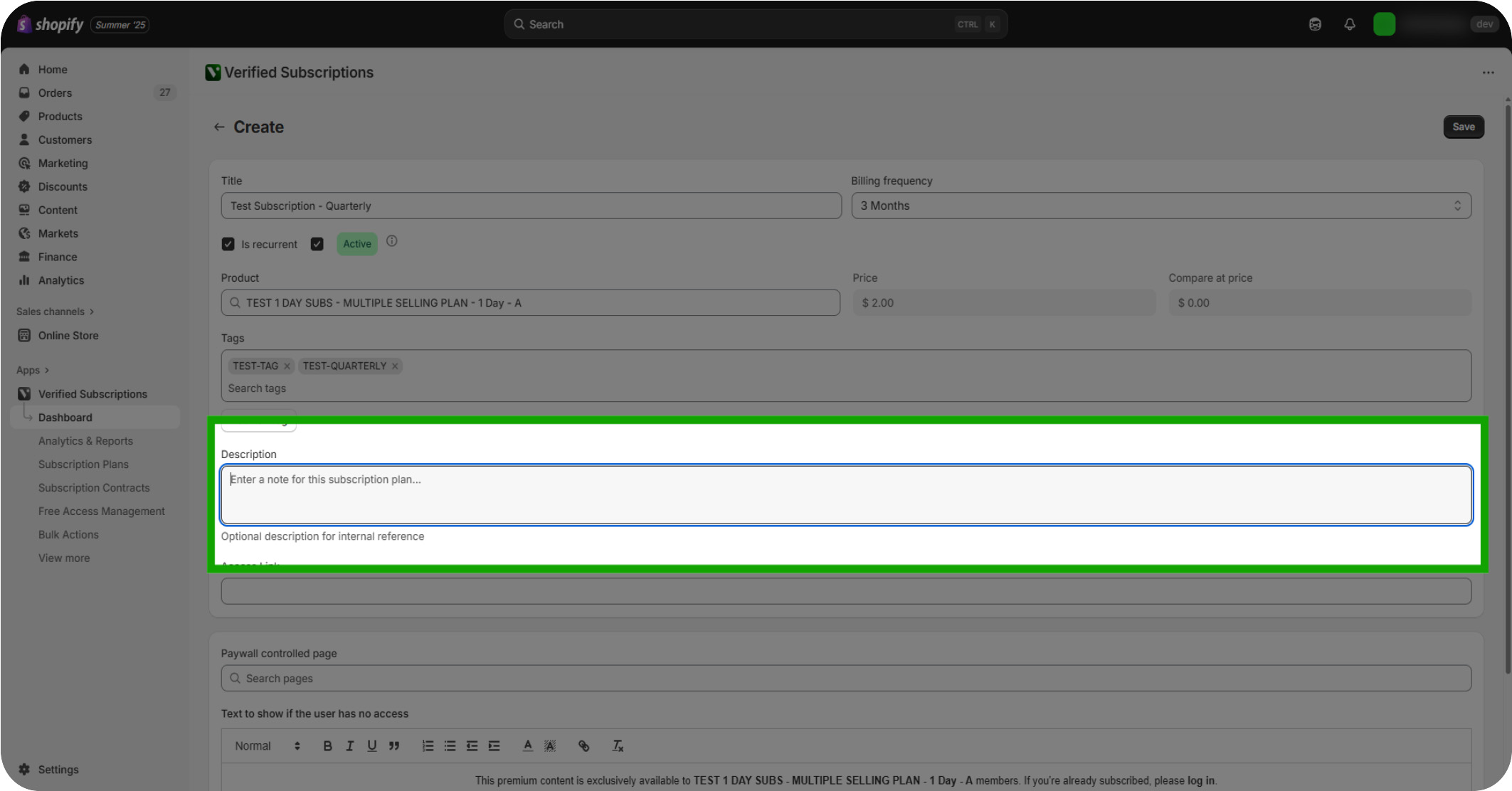Screen dimensions: 1512x791
Task: Open Subscription Plans
Action: coord(83,464)
